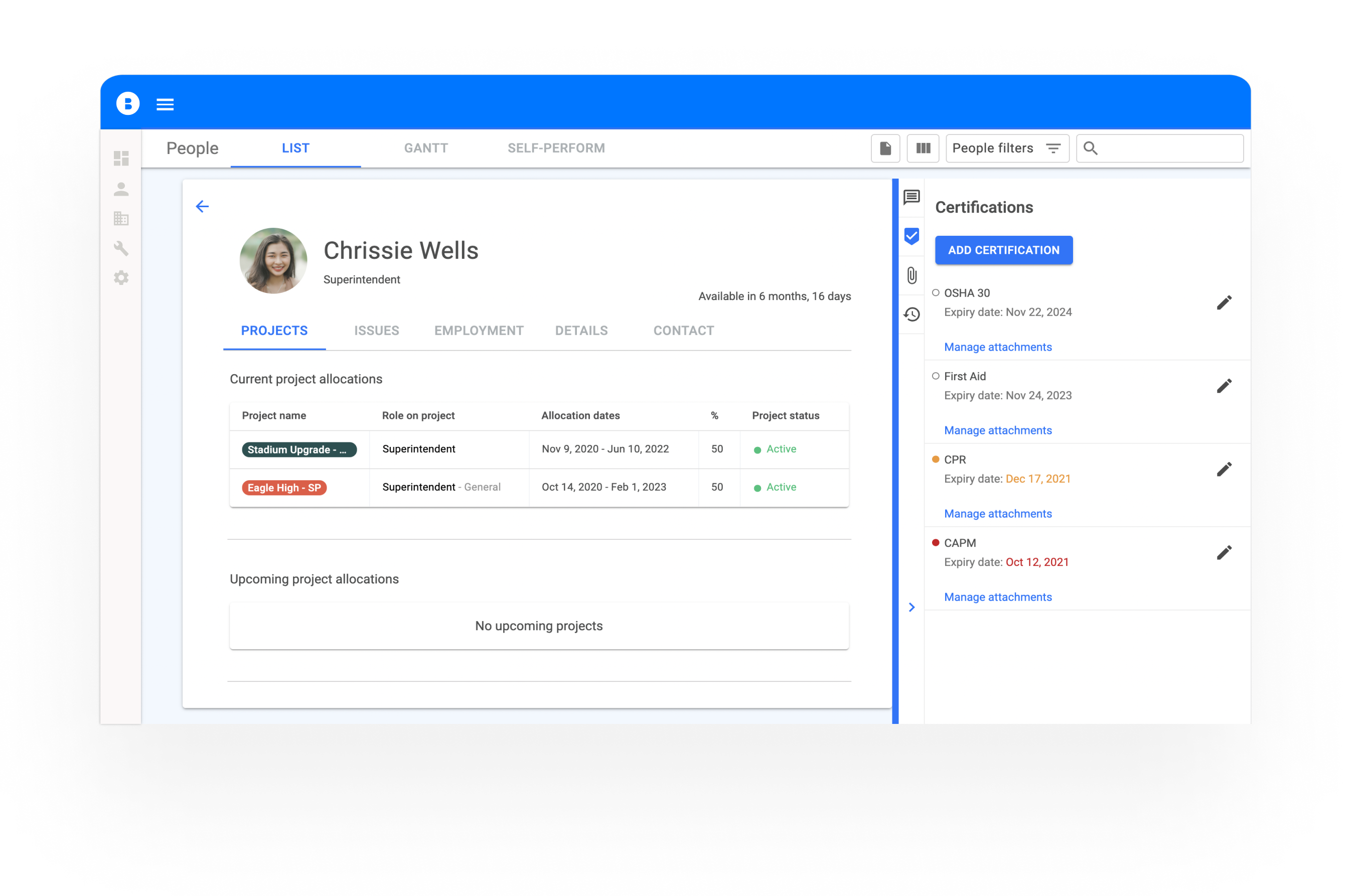The width and height of the screenshot is (1371, 896).
Task: Click Manage attachments under CPR
Action: click(x=998, y=513)
